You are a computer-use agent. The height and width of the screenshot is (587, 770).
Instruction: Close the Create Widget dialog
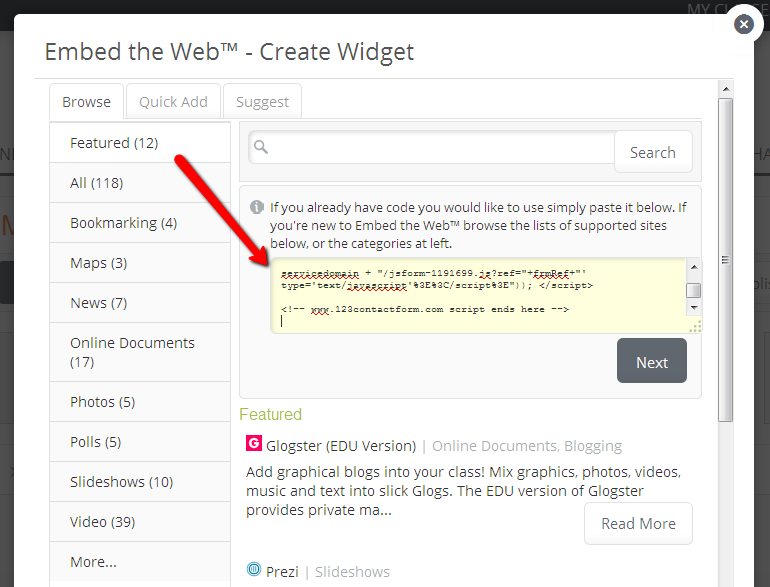coord(743,24)
